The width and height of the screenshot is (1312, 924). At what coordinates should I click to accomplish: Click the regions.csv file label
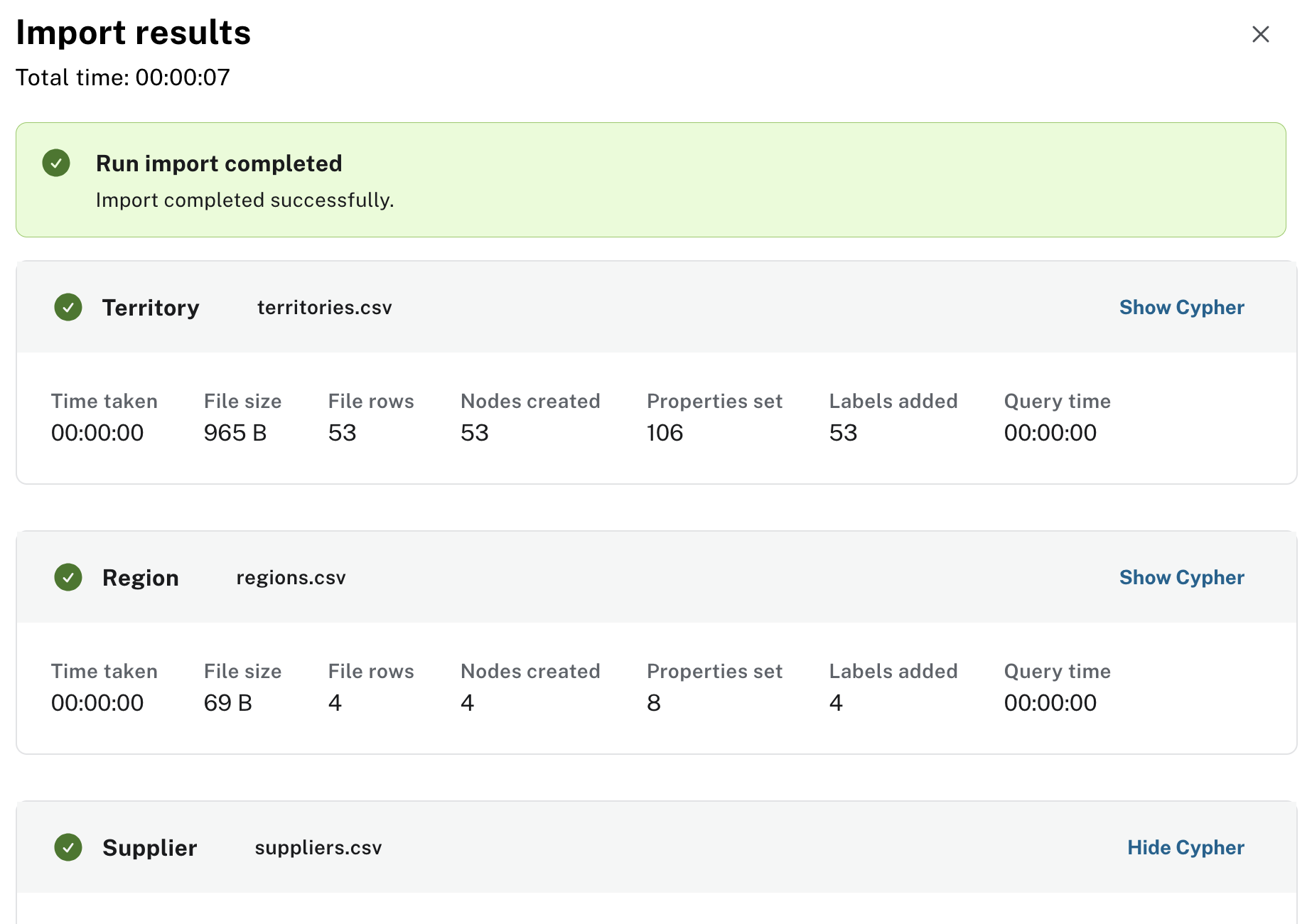pos(291,577)
